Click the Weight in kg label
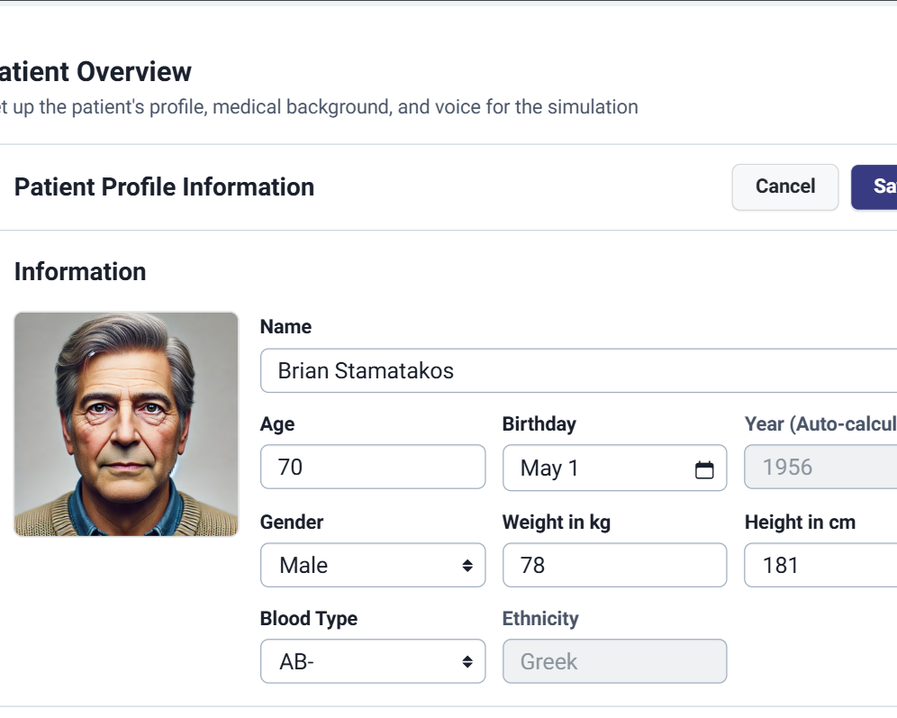 tap(556, 522)
